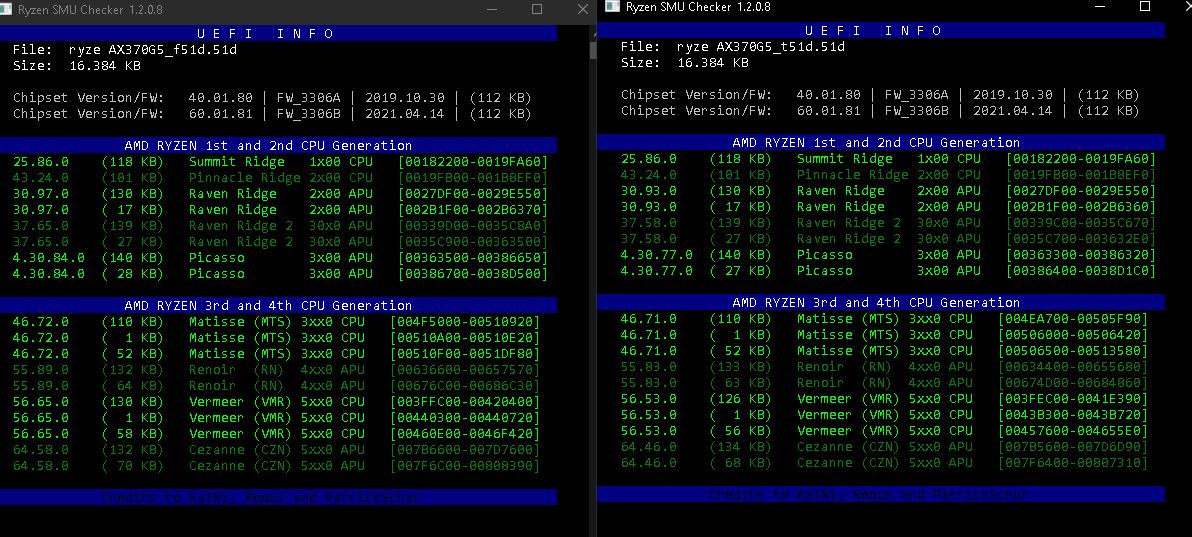Screen dimensions: 1192x537
Task: Click address '[002B1F00-002B6360]' in right window
Action: (1081, 206)
